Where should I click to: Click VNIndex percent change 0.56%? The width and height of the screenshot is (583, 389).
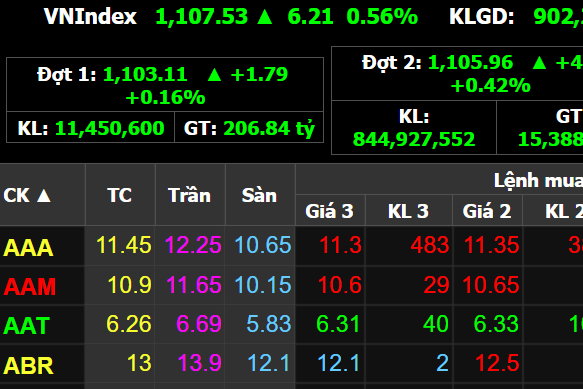pos(382,17)
